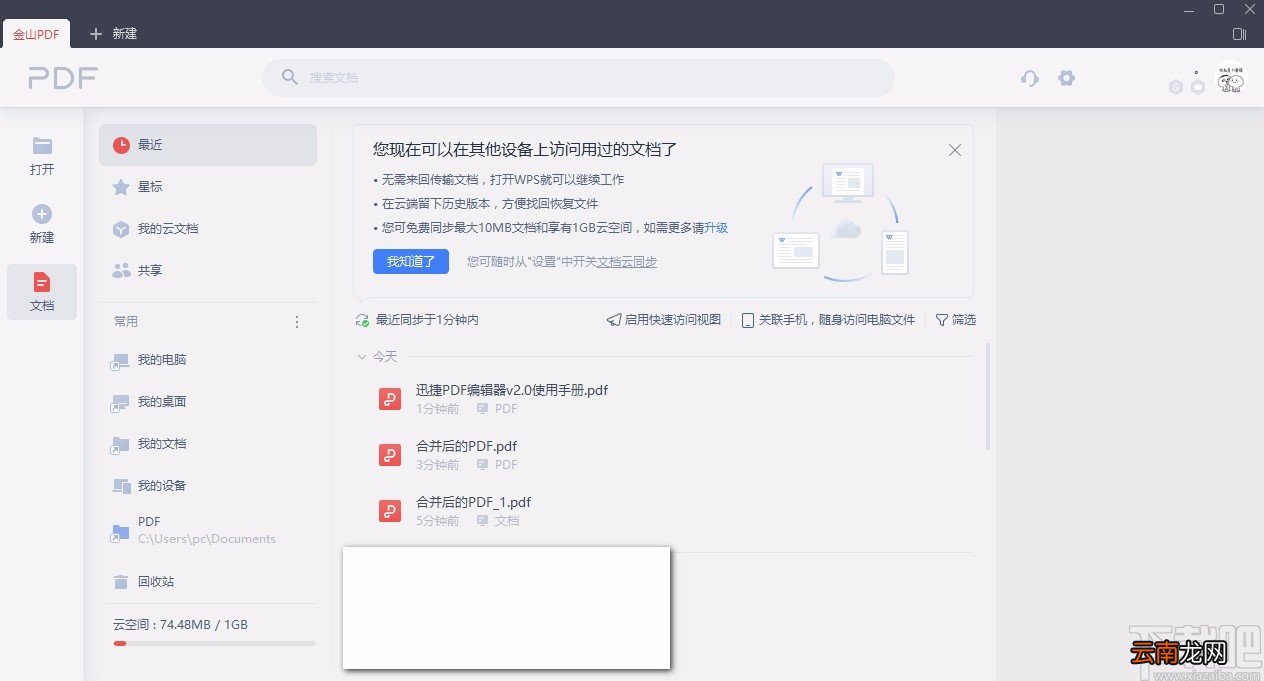Open the 合并后的PDF_1.pdf file
This screenshot has width=1264, height=681.
click(x=473, y=502)
